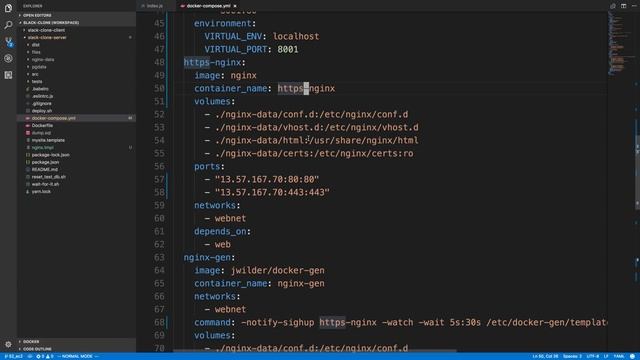Click the open changes icon in editor toolbar
The image size is (640, 360).
[613, 6]
